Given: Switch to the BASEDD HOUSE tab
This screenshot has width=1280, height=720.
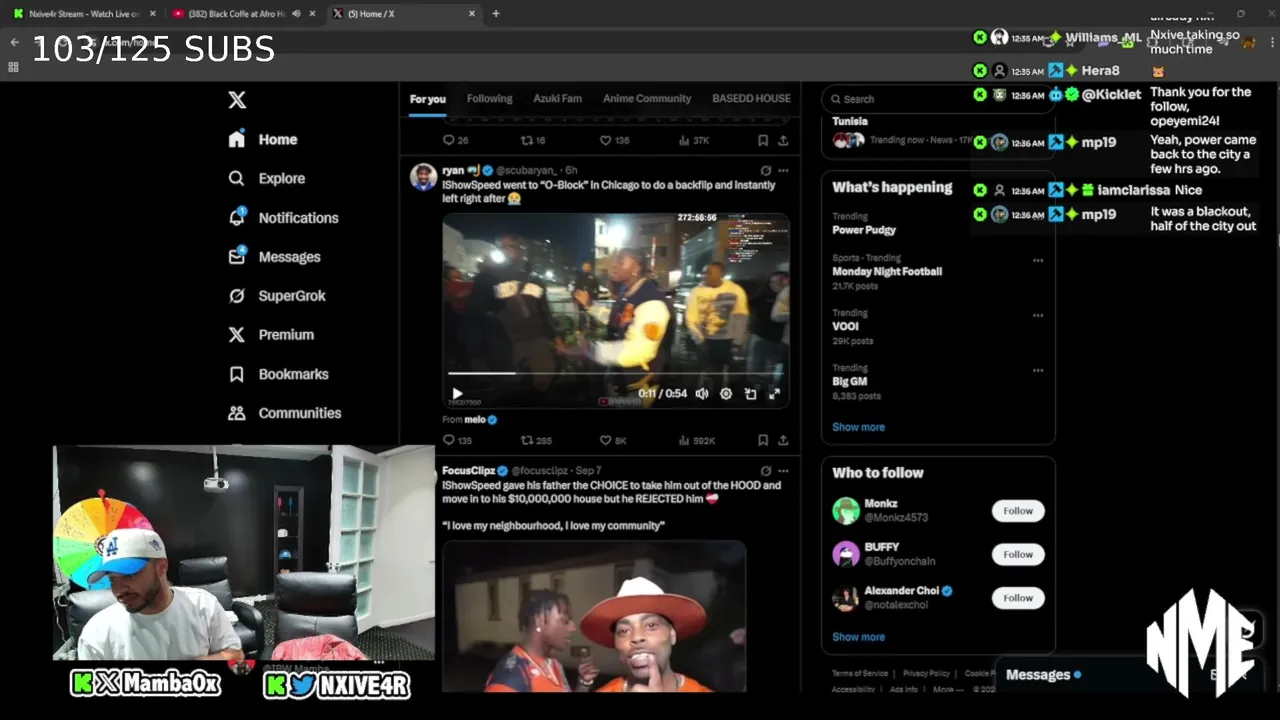Looking at the screenshot, I should coord(751,99).
